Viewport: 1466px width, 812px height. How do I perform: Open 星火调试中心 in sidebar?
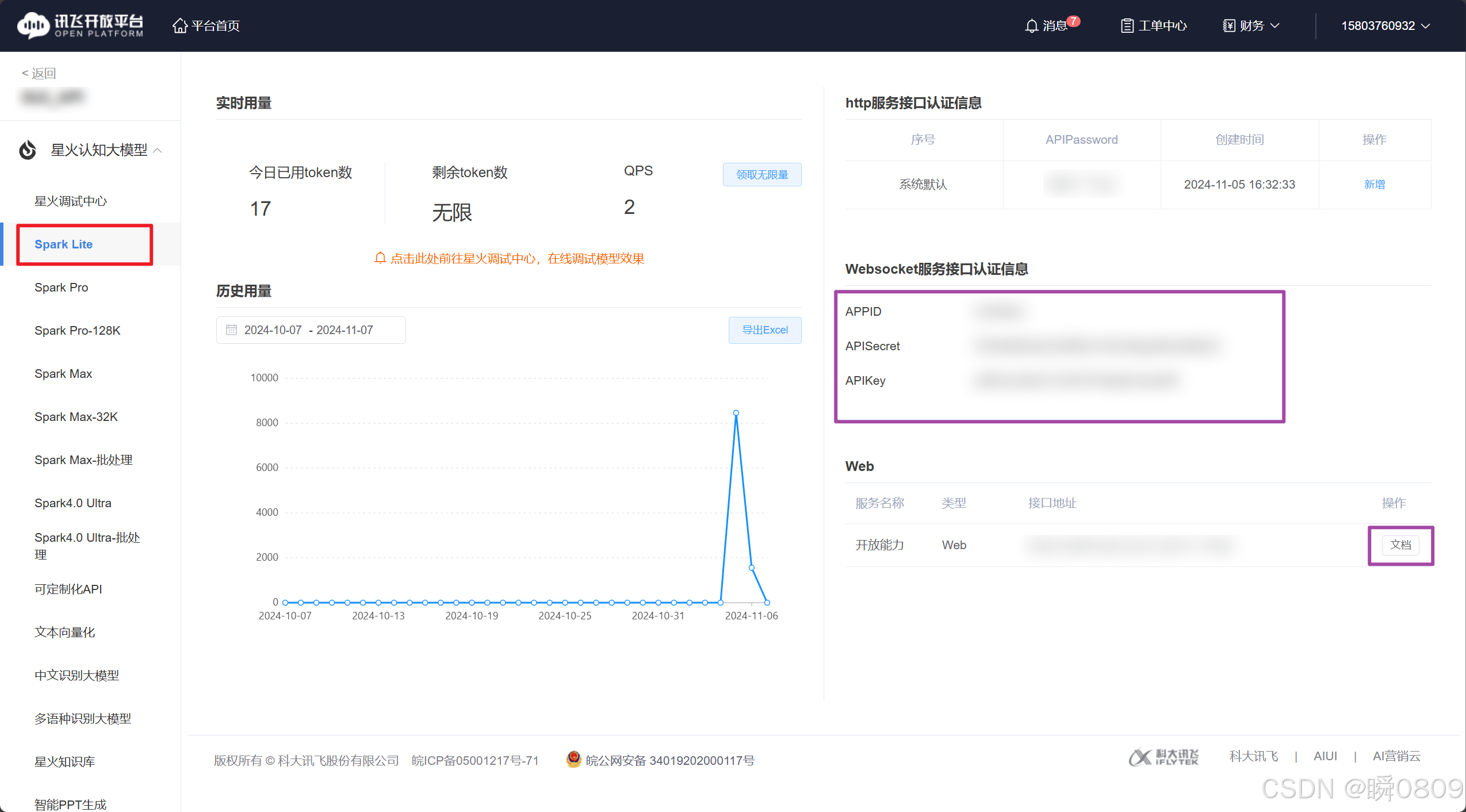point(71,201)
